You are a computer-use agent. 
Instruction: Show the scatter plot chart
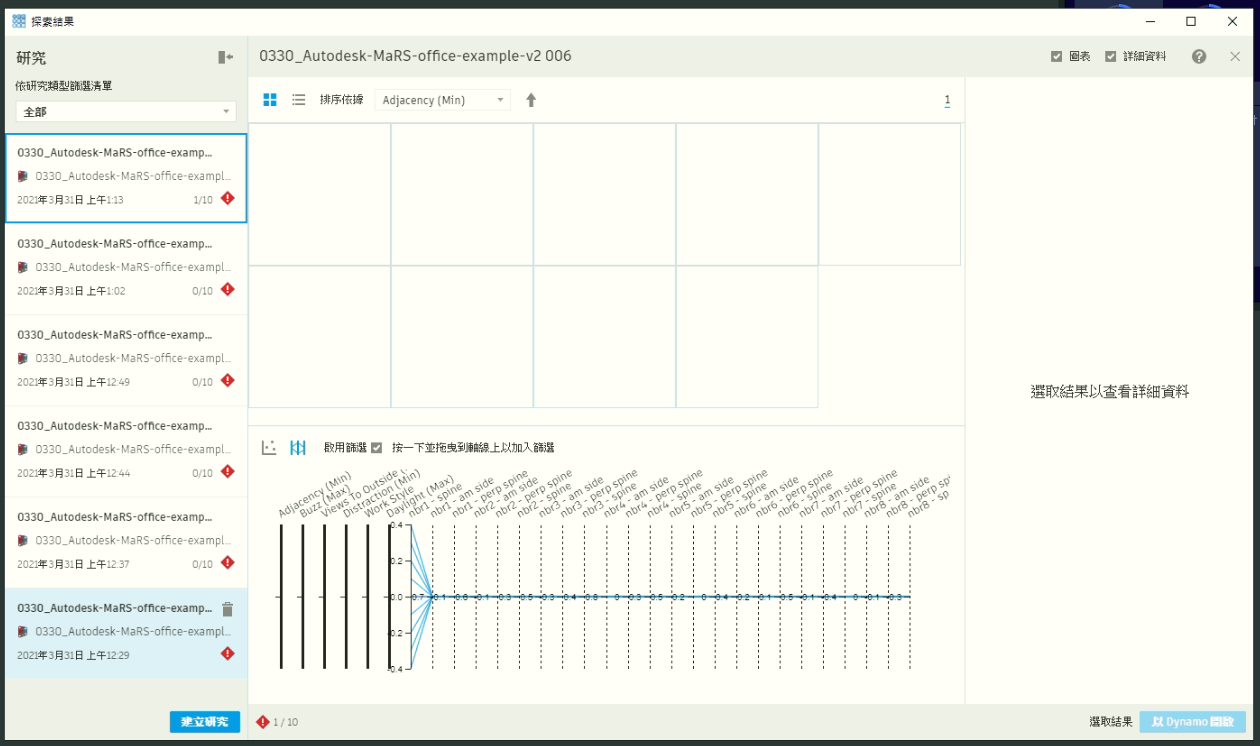(269, 448)
